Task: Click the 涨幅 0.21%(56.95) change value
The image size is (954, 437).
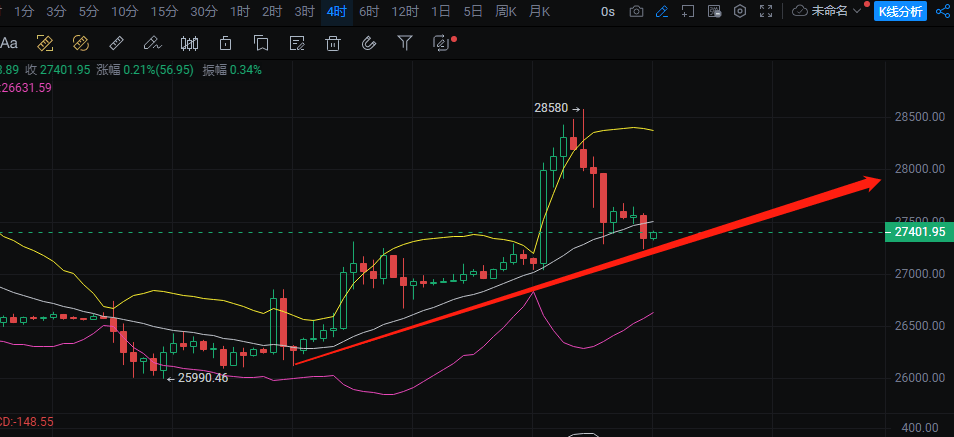Action: click(145, 70)
